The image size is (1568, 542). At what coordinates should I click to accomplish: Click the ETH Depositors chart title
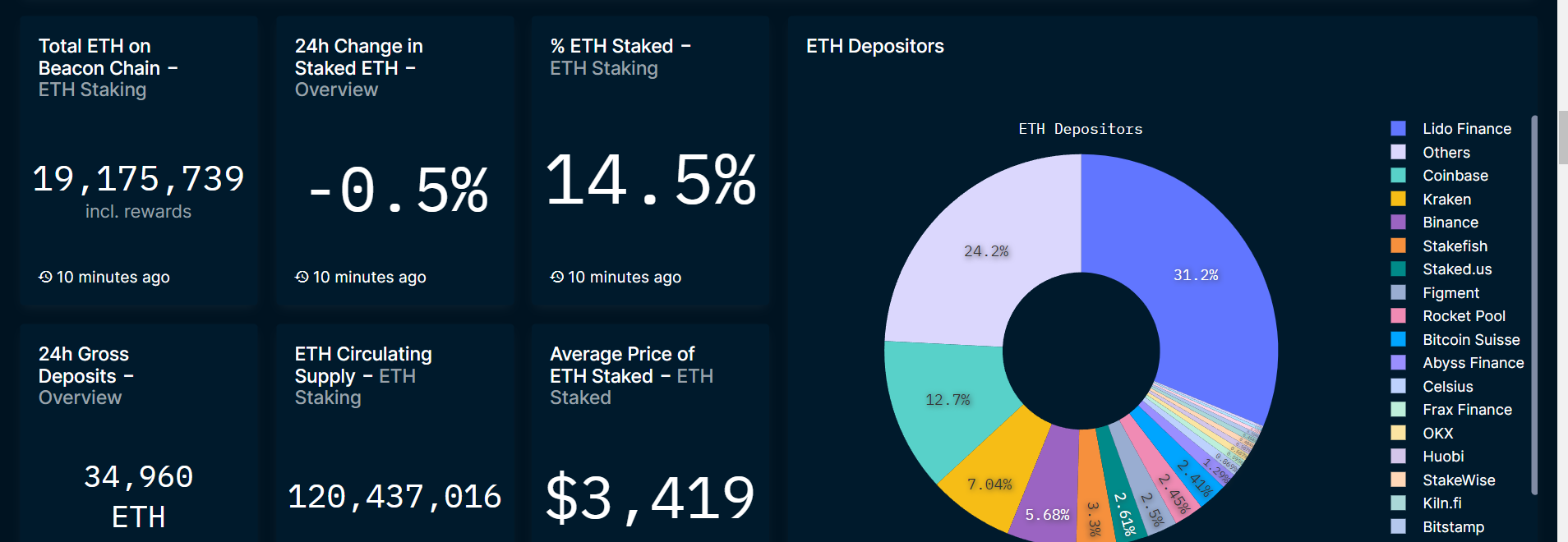point(1079,129)
